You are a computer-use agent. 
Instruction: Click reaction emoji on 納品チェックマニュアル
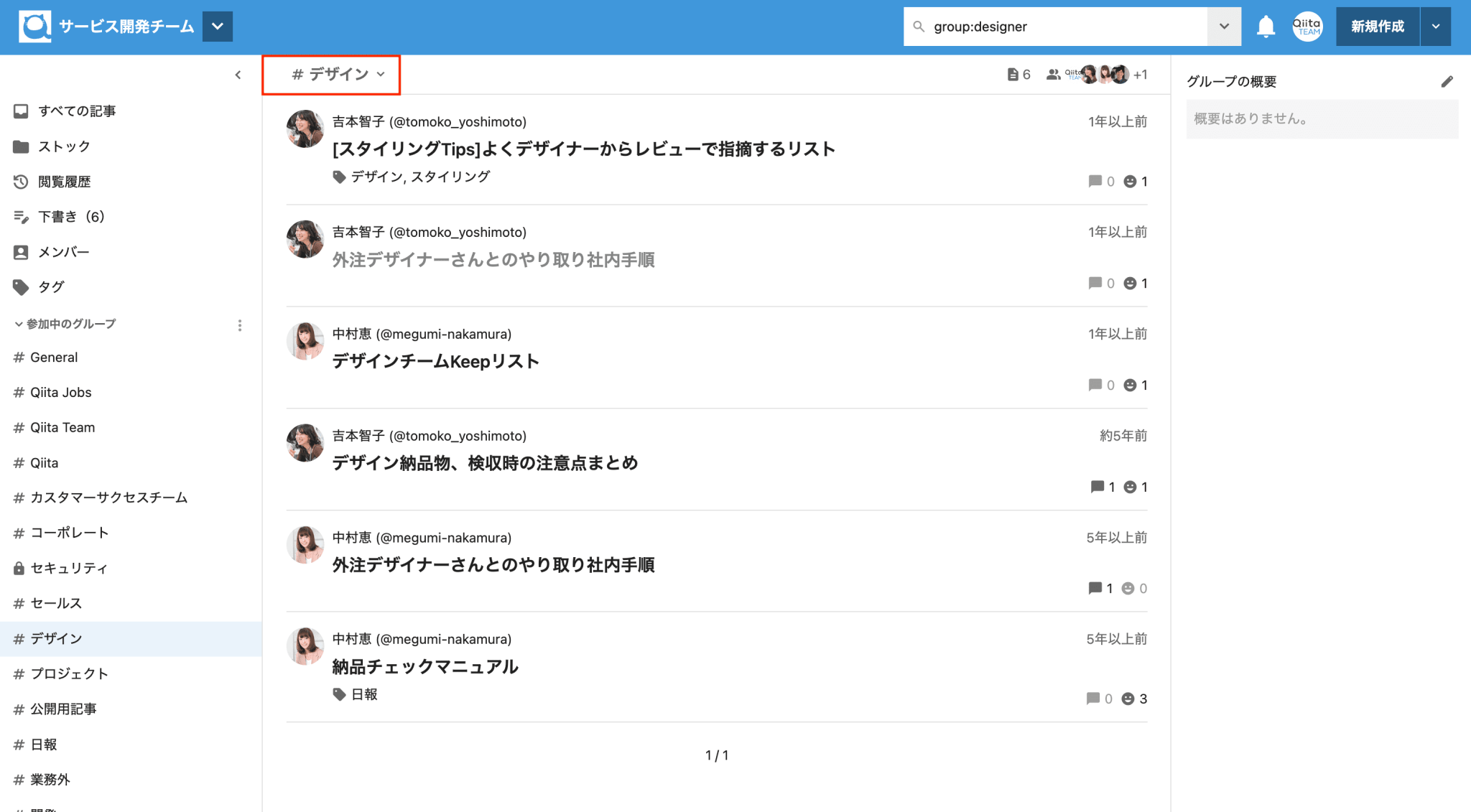point(1128,699)
